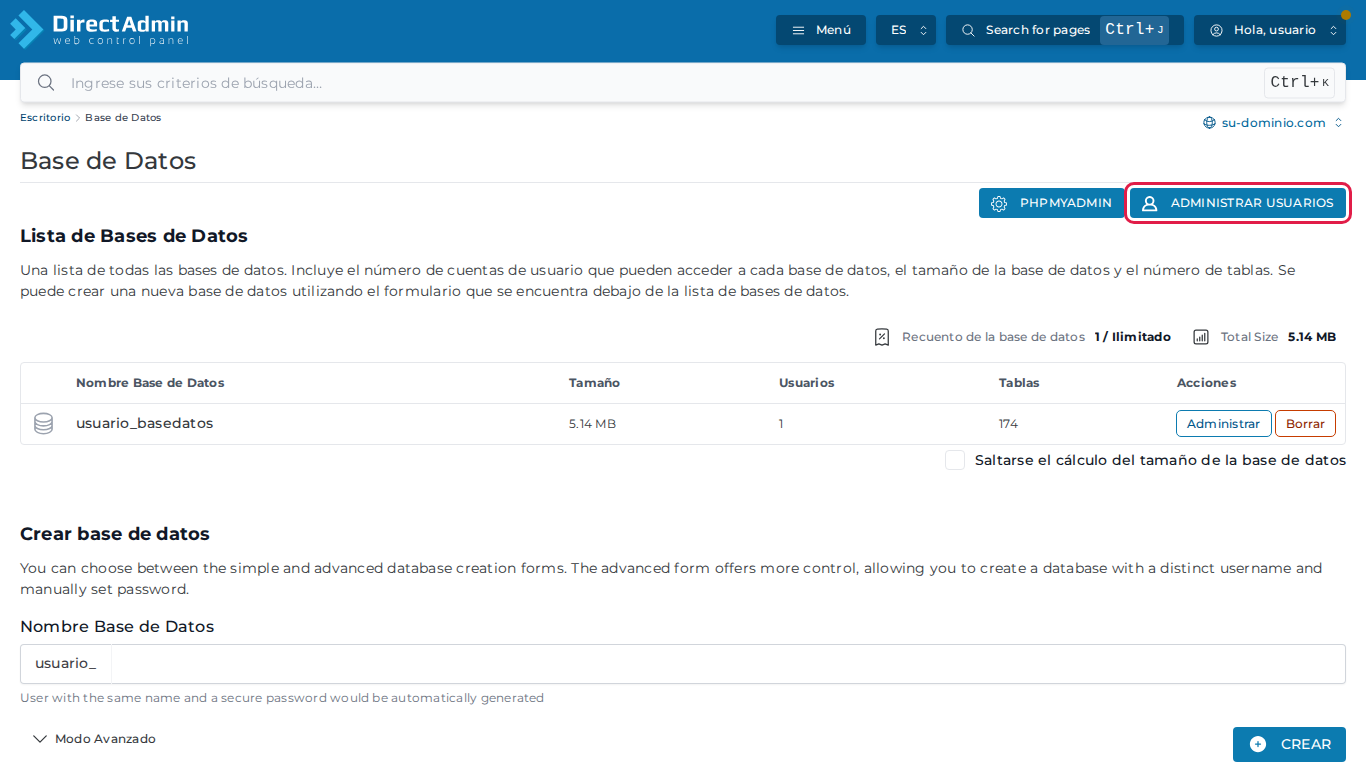Viewport: 1366px width, 768px height.
Task: Click ADMINISTRAR USUARIOS button
Action: [1238, 203]
